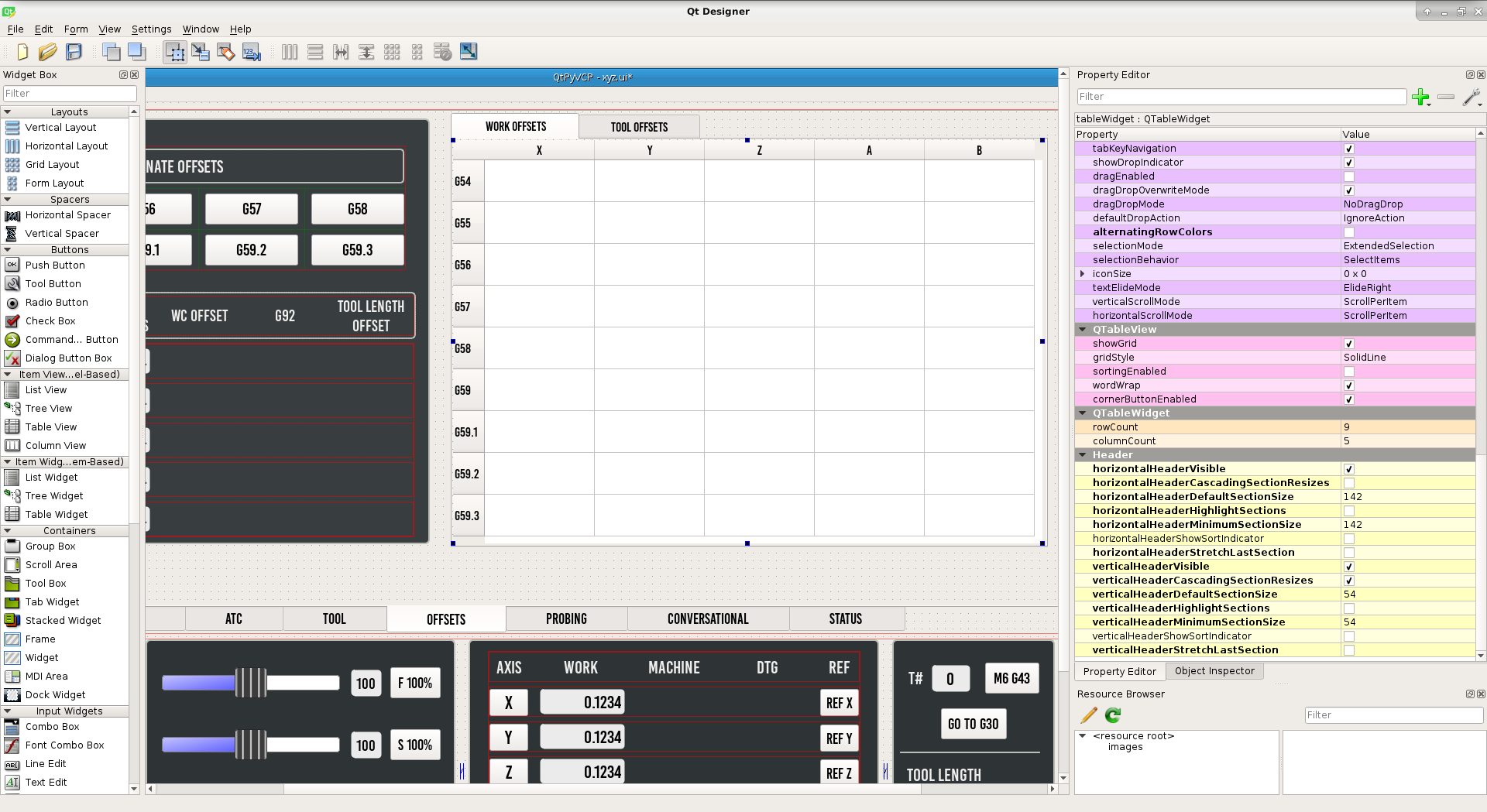Viewport: 1487px width, 812px height.
Task: Lay out widgets in a form layout
Action: 417,52
